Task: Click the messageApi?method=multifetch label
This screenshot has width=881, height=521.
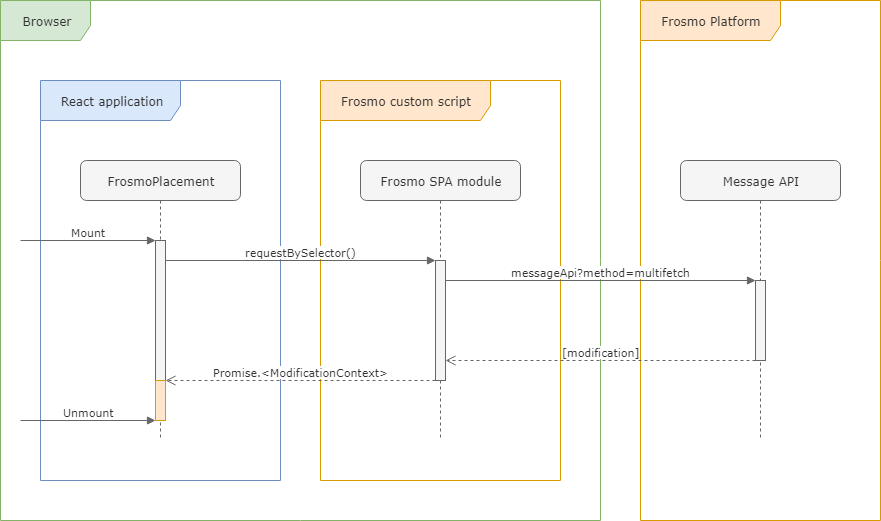Action: pos(600,273)
